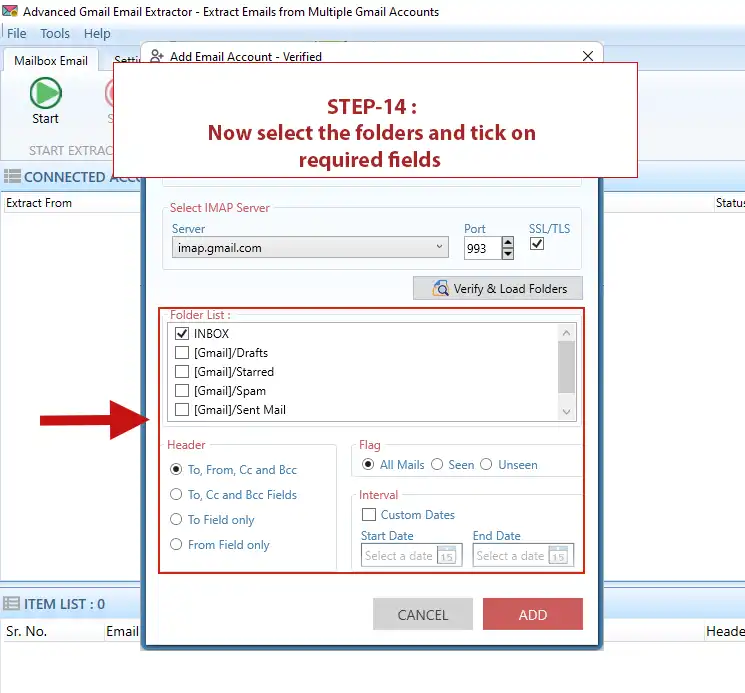This screenshot has height=693, width=745.
Task: Select To Field only option
Action: point(176,519)
